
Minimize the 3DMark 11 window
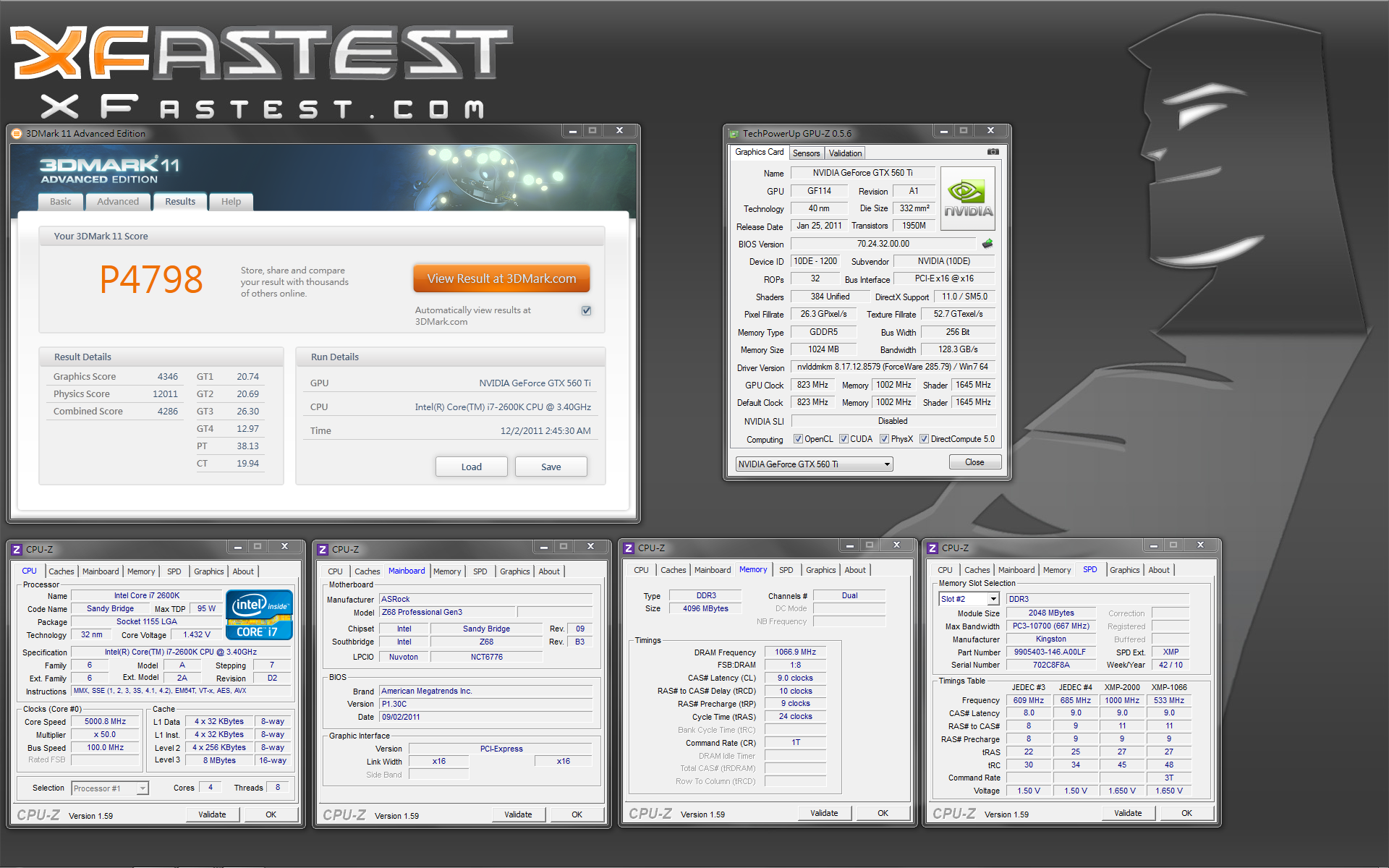pyautogui.click(x=572, y=131)
